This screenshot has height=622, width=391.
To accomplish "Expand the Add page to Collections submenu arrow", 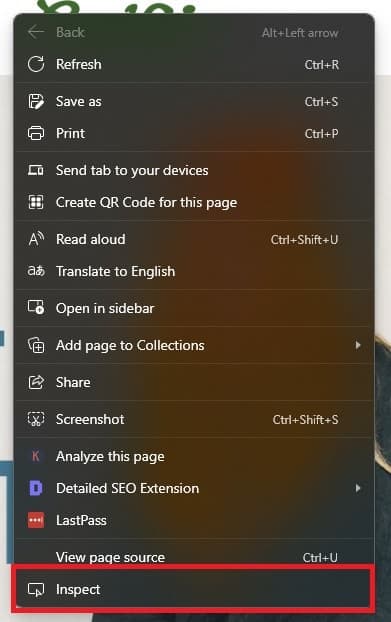I will pyautogui.click(x=358, y=345).
